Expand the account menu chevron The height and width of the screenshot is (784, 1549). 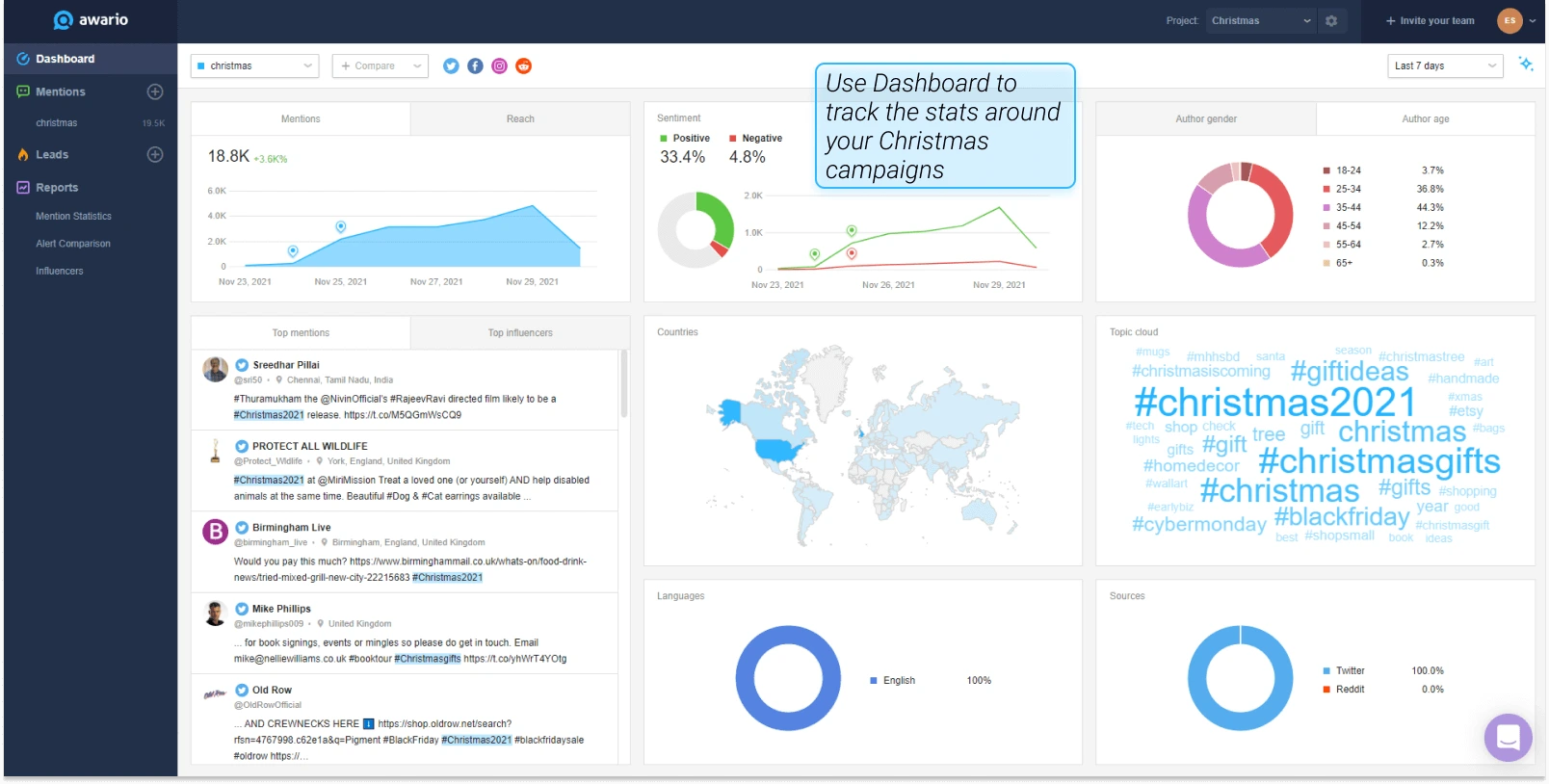(1533, 20)
